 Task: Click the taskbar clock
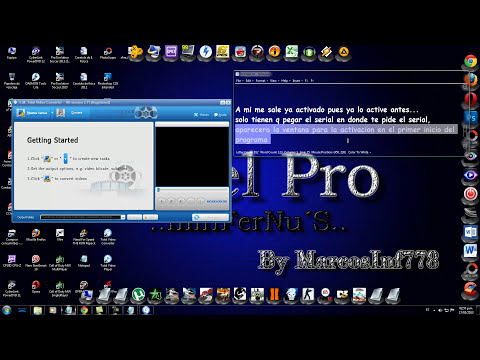point(466,310)
